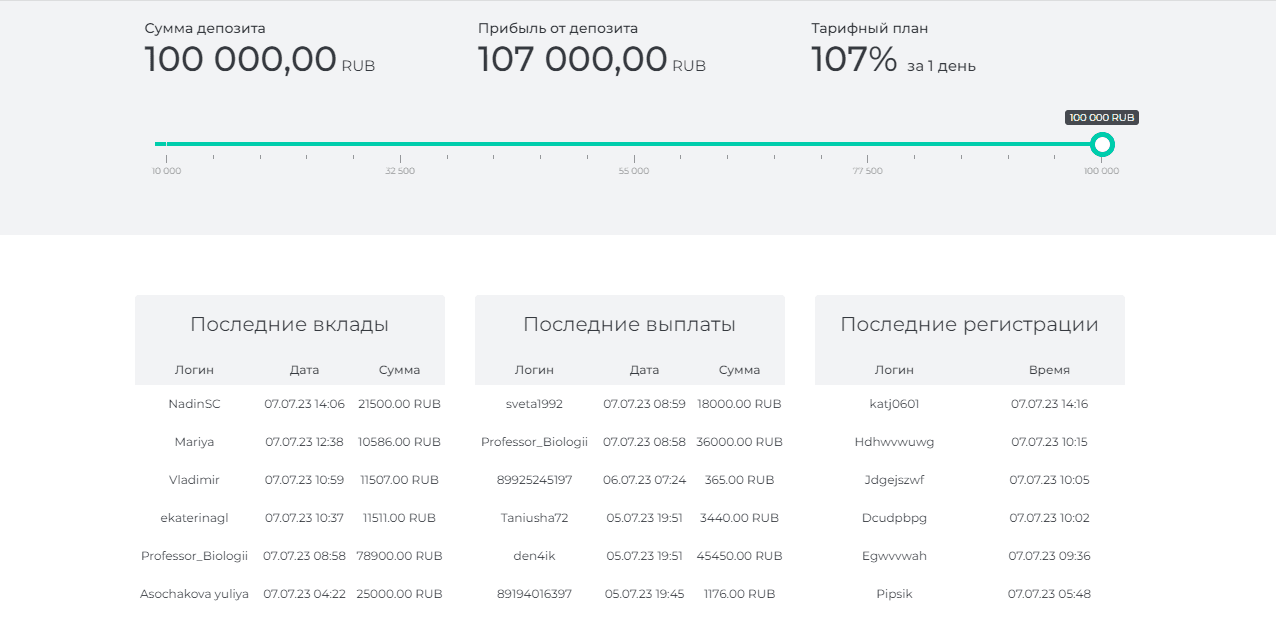The height and width of the screenshot is (644, 1276).
Task: Click the Время column header in registrations table
Action: [x=1049, y=369]
